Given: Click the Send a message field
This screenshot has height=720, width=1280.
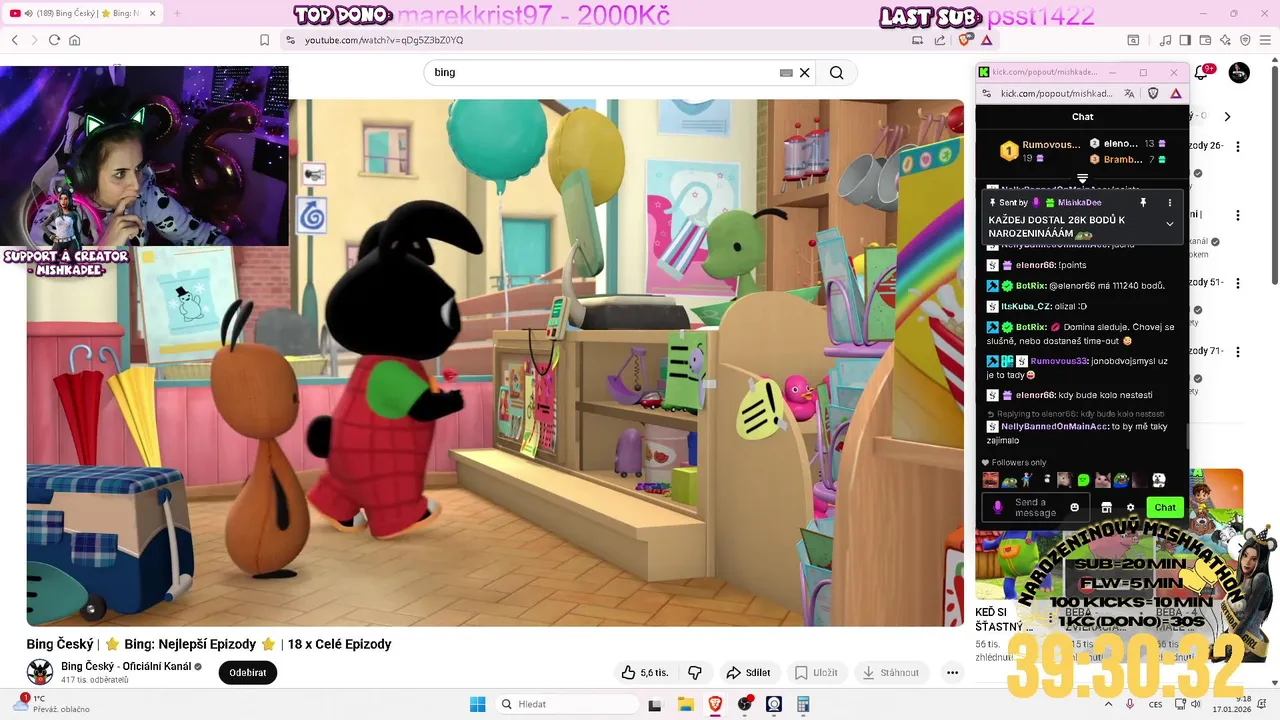Looking at the screenshot, I should coord(1036,508).
